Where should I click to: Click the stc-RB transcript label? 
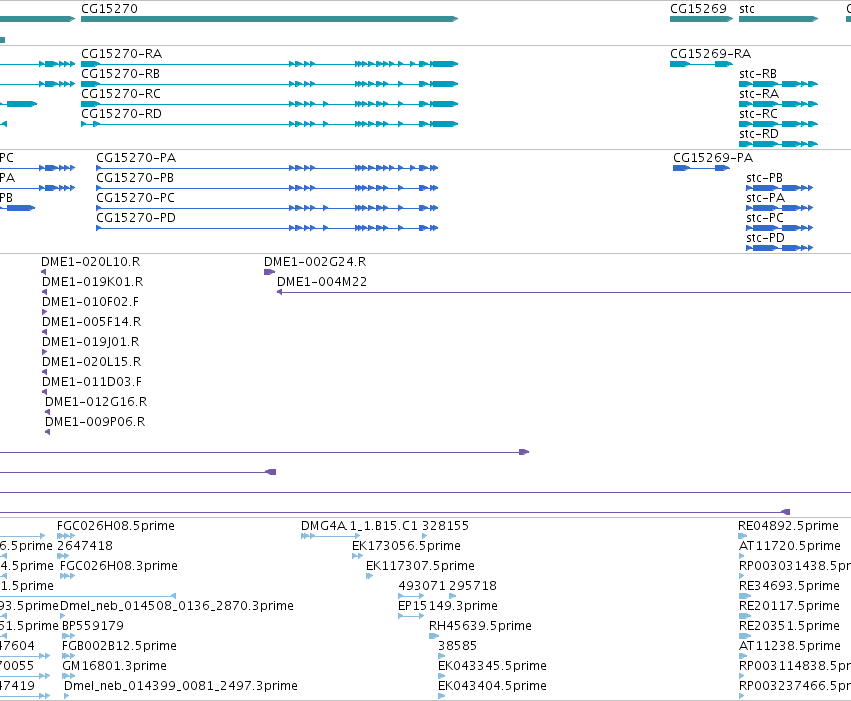[758, 74]
